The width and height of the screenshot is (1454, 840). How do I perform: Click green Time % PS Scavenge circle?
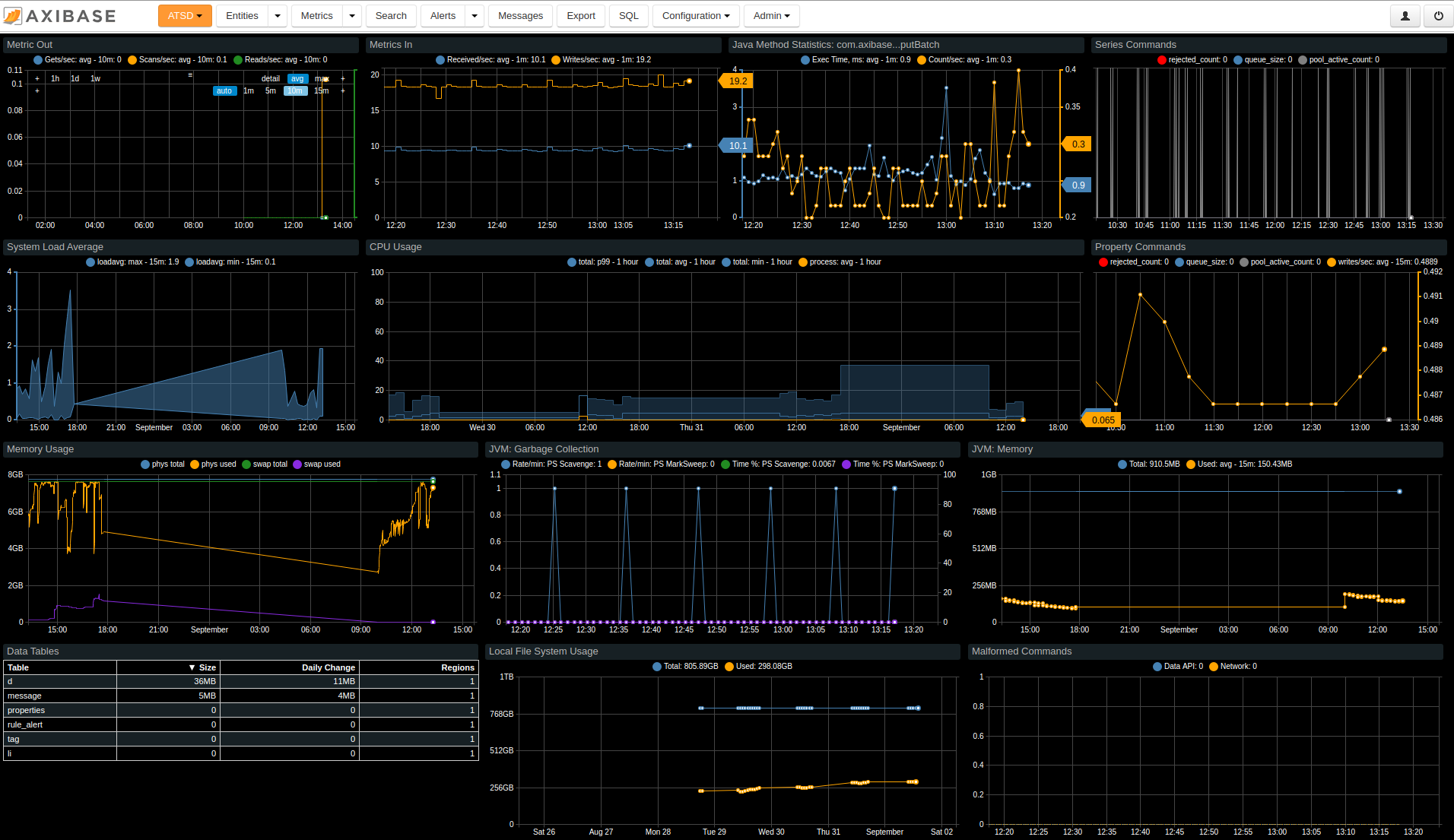coord(725,464)
